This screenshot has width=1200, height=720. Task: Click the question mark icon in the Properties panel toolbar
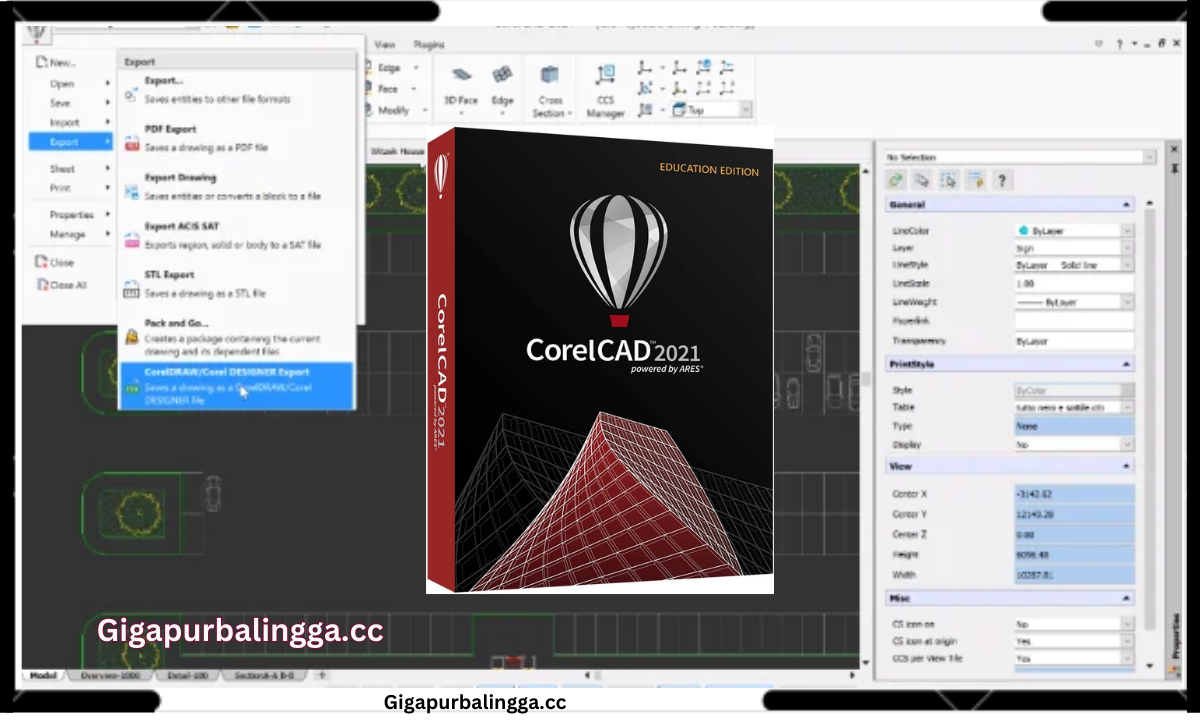(1001, 180)
